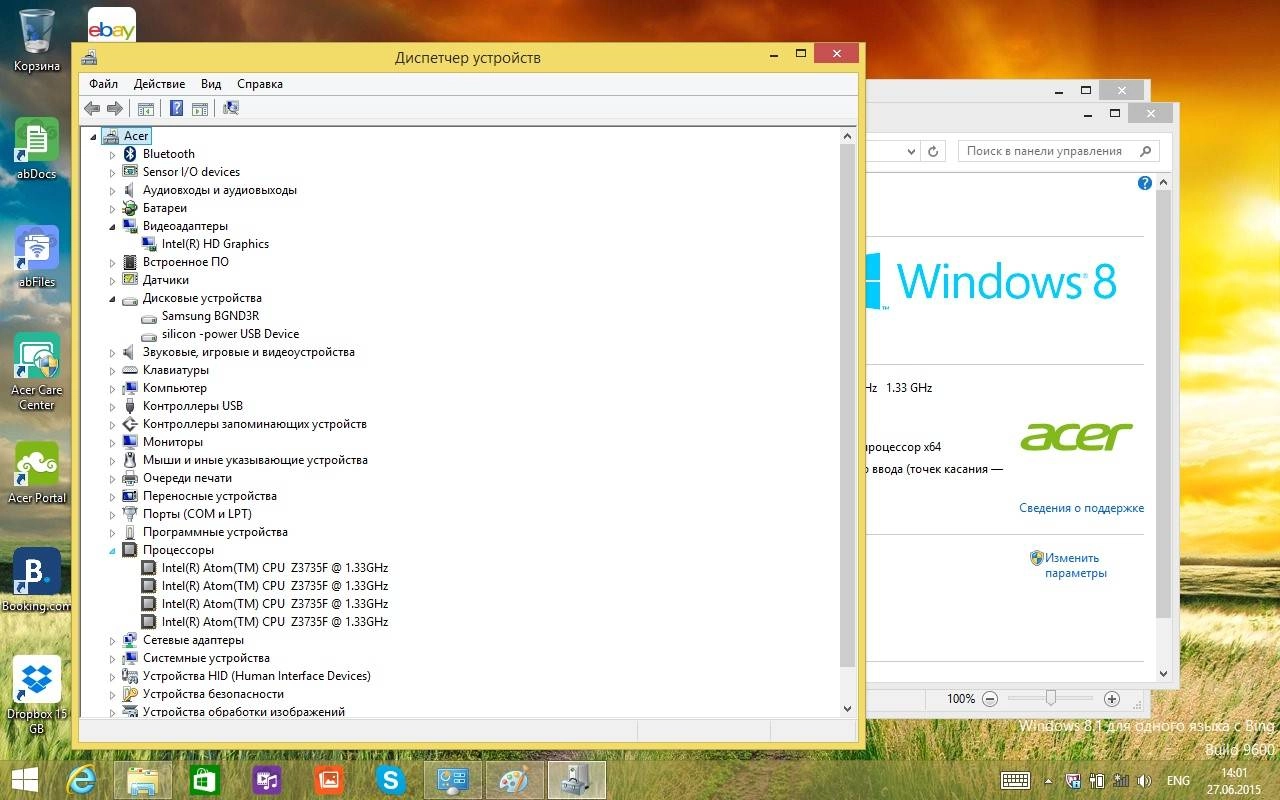This screenshot has height=800, width=1280.
Task: Click the Очереди печати printer icon
Action: tap(129, 478)
